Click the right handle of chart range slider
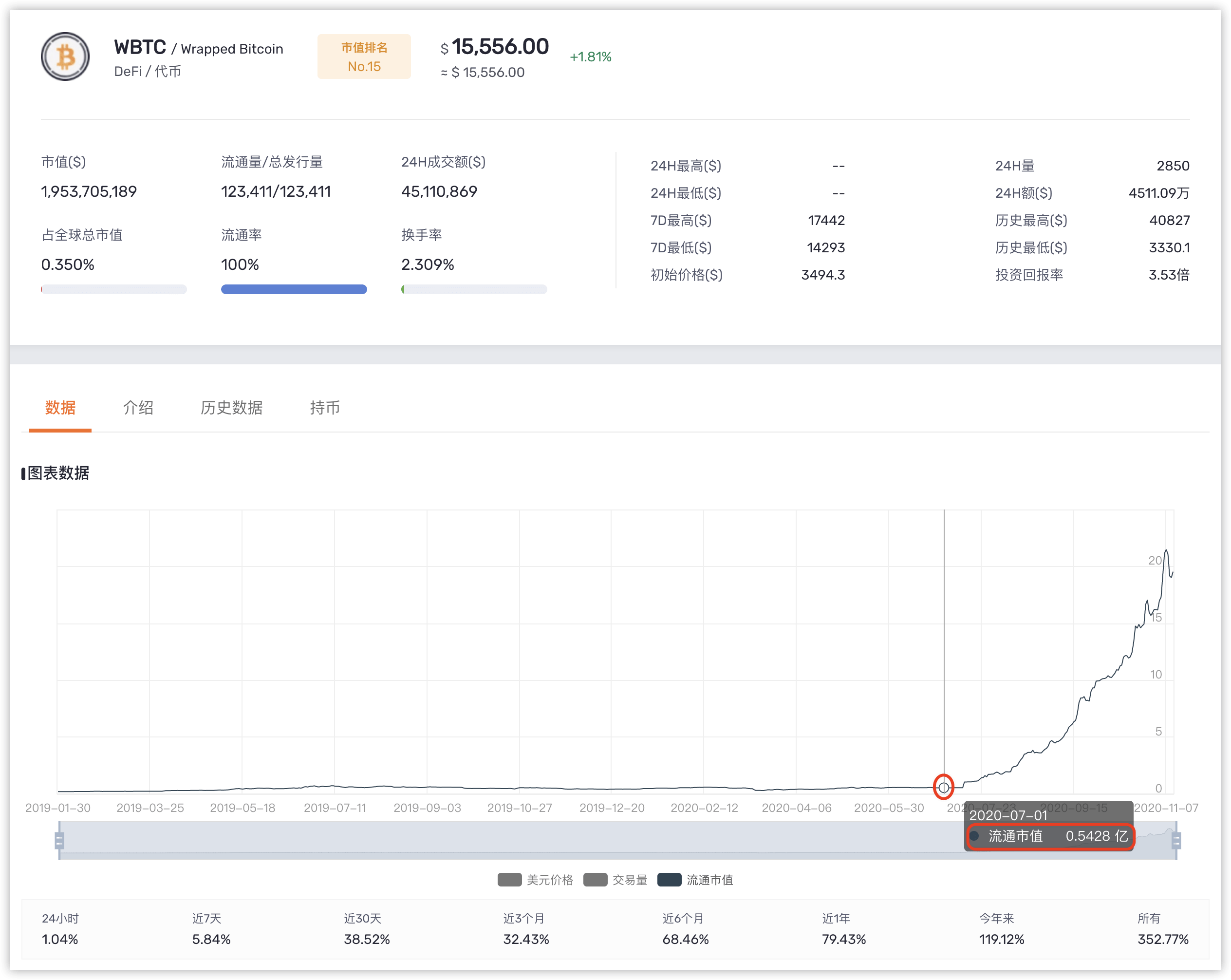 tap(1175, 840)
